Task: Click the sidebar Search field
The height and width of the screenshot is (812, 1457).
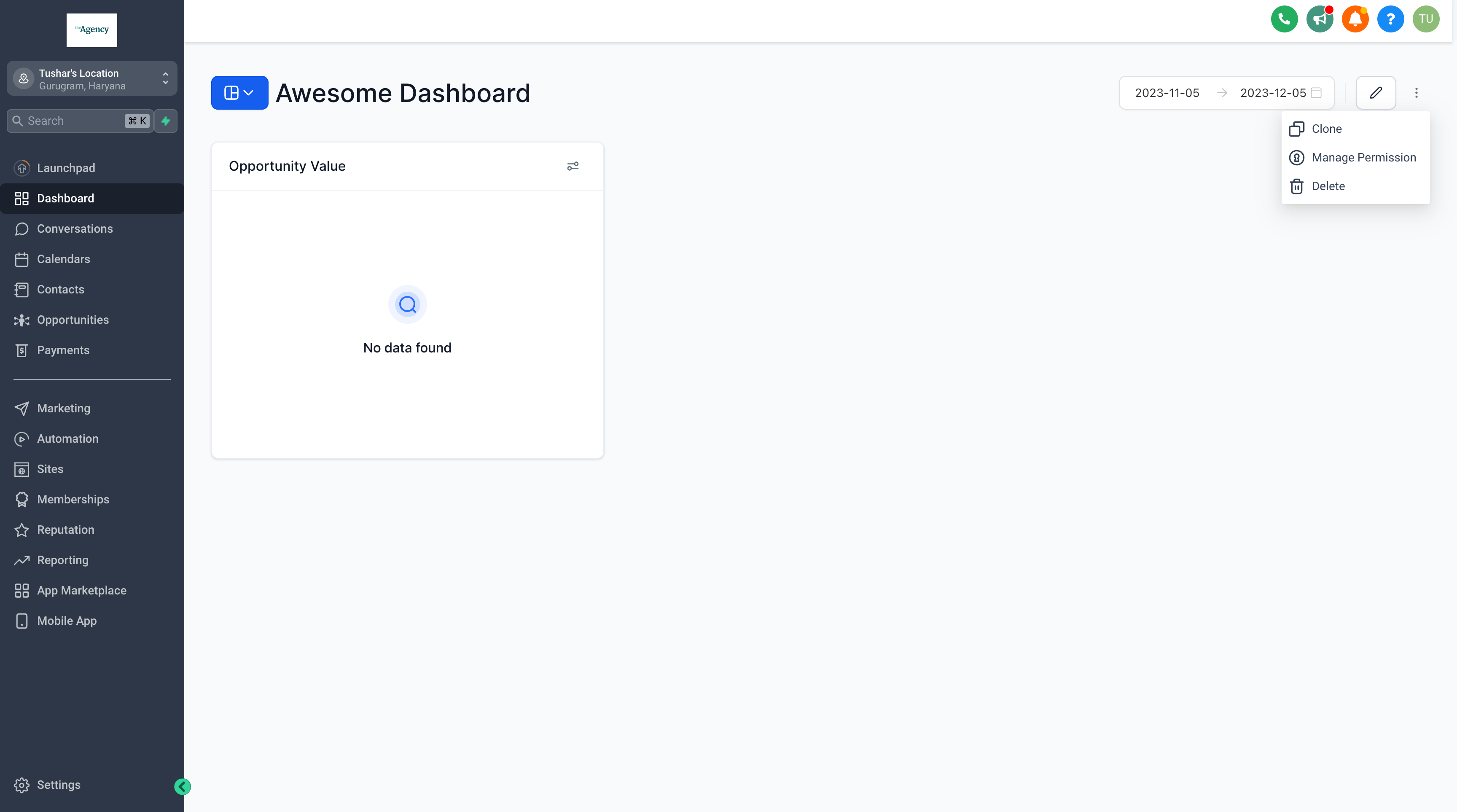Action: pyautogui.click(x=73, y=121)
